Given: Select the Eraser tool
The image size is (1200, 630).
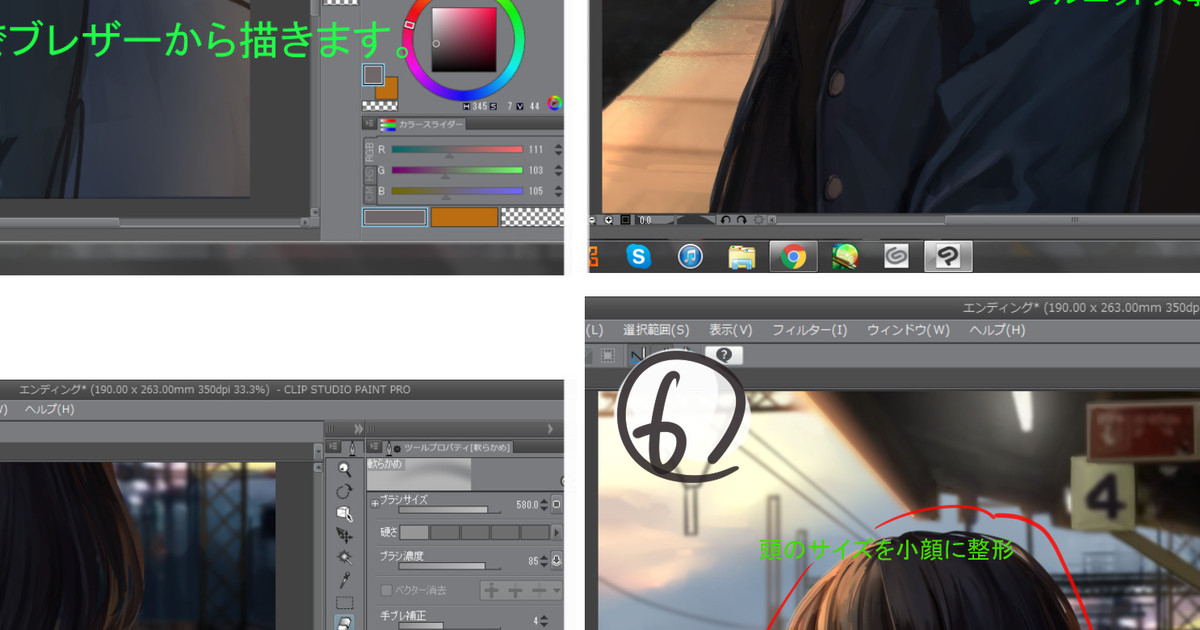Looking at the screenshot, I should click(345, 622).
